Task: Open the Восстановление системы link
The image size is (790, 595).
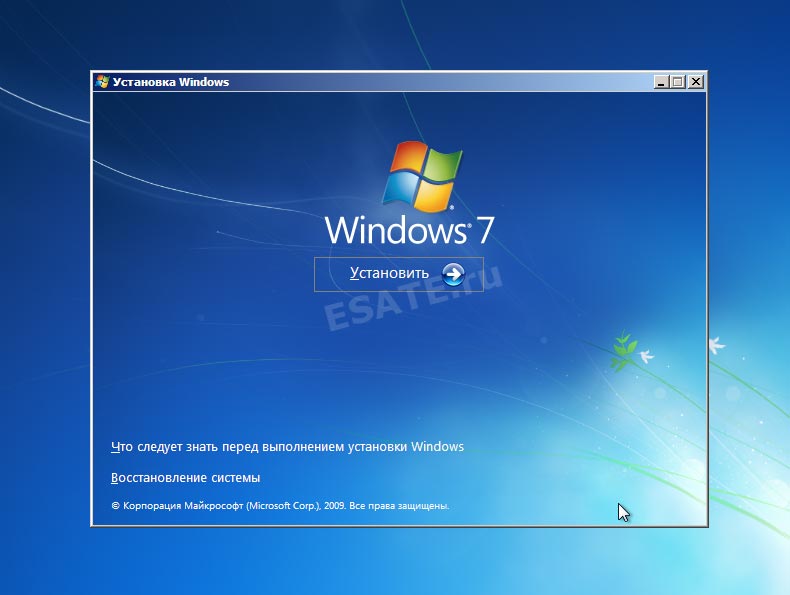Action: point(185,478)
